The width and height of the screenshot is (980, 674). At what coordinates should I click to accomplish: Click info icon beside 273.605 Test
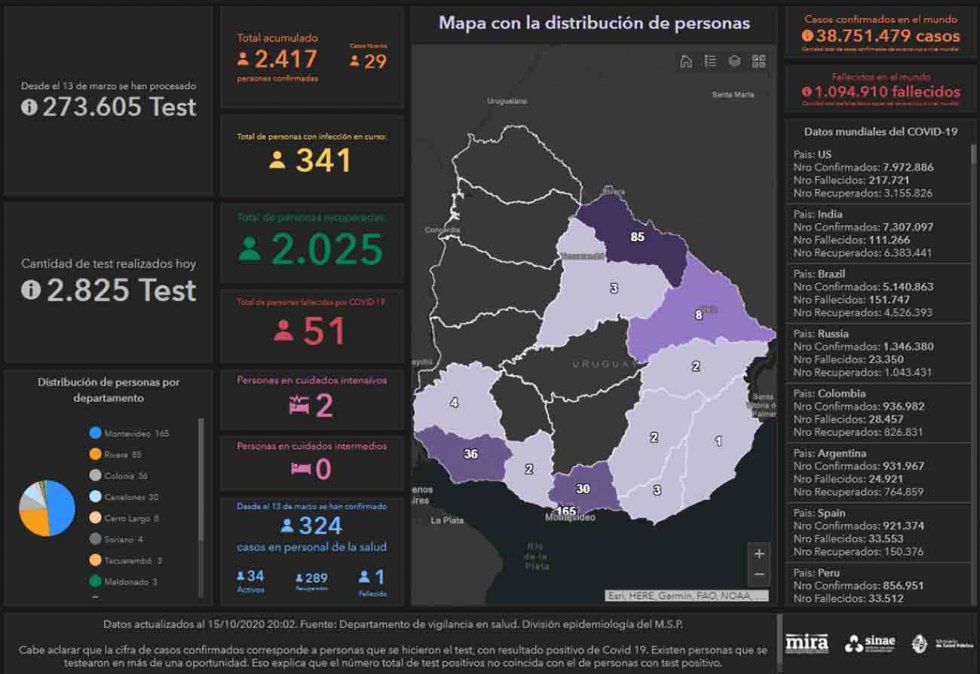click(29, 108)
